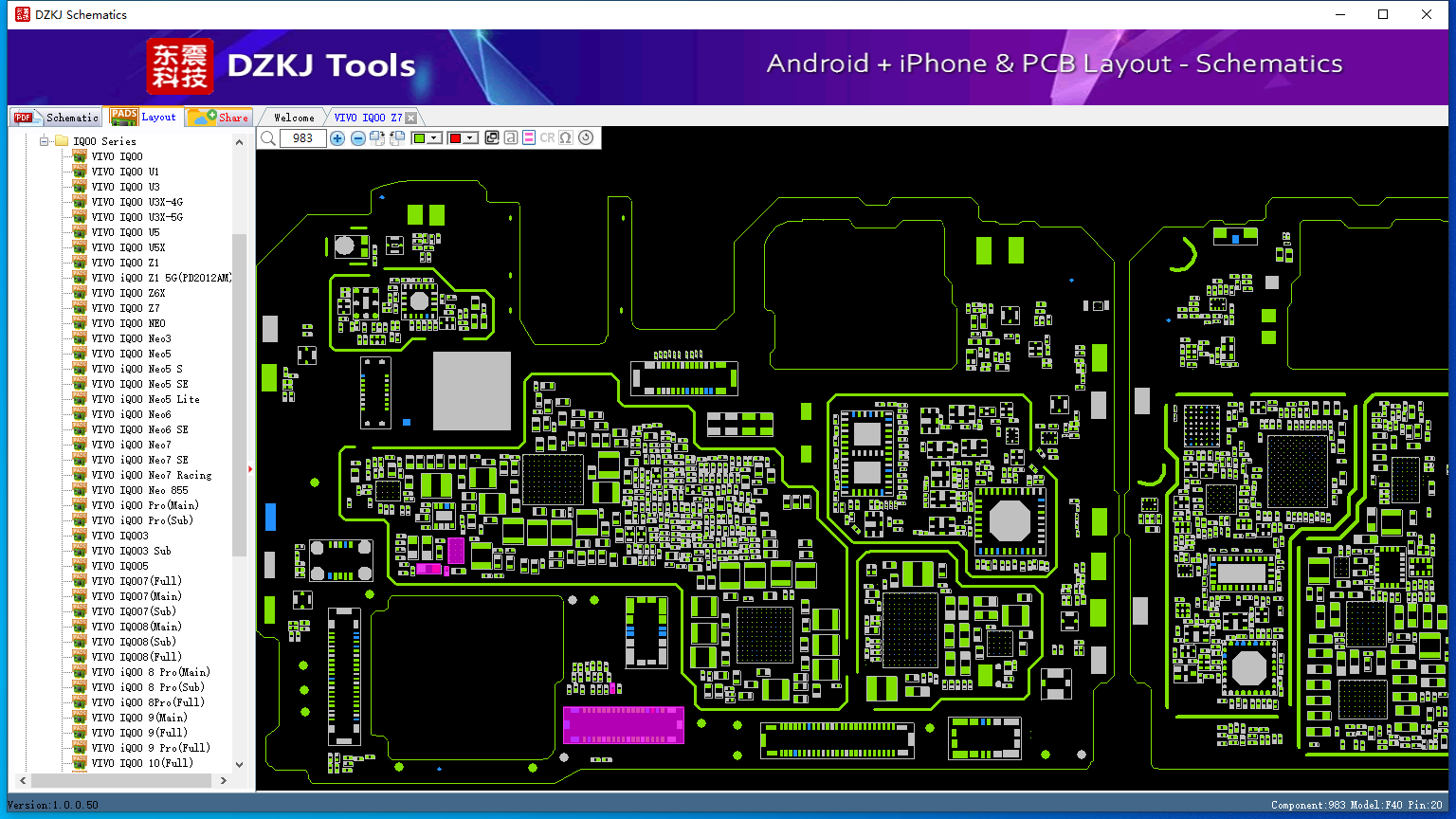
Task: Click the PCB icon beside VIVO IQOO5
Action: pos(80,566)
